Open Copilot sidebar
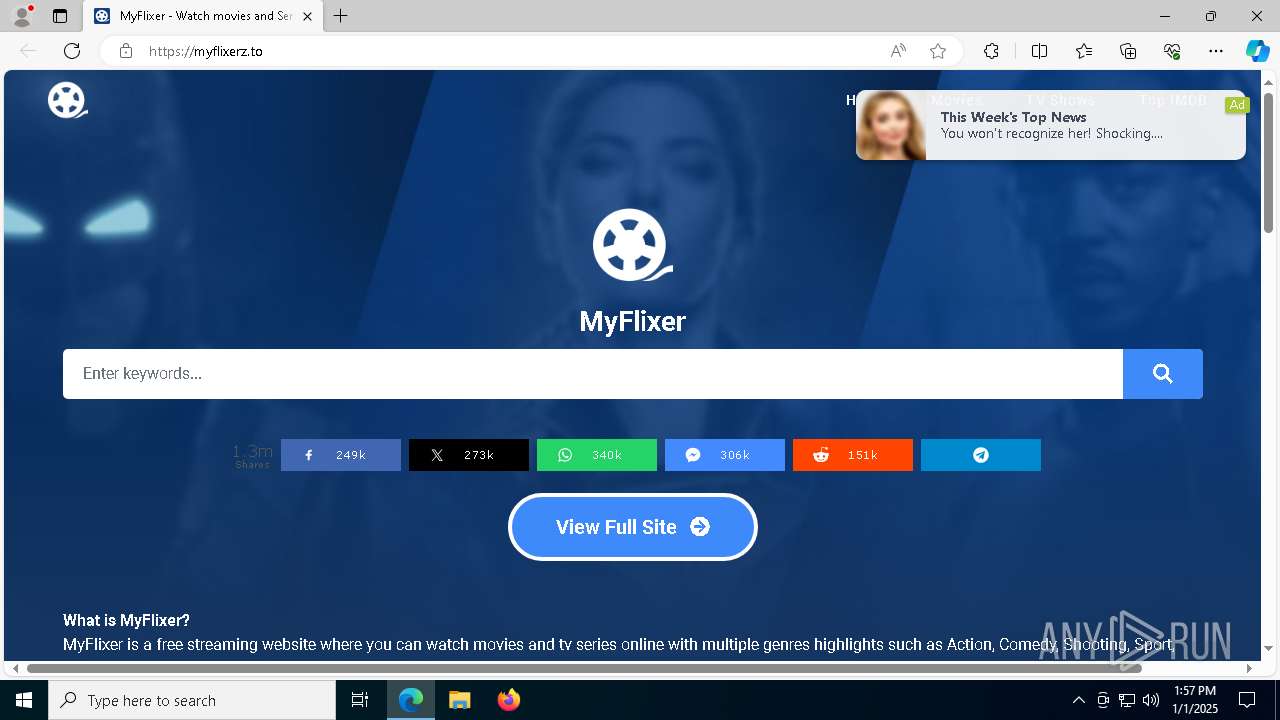The height and width of the screenshot is (720, 1280). pos(1257,51)
